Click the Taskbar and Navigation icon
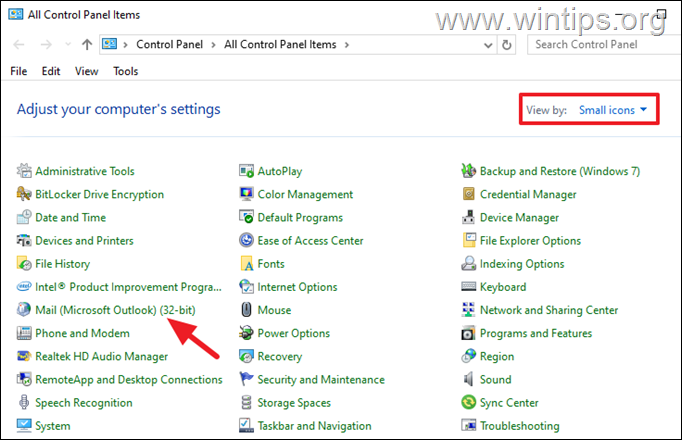The image size is (682, 440). tap(247, 425)
